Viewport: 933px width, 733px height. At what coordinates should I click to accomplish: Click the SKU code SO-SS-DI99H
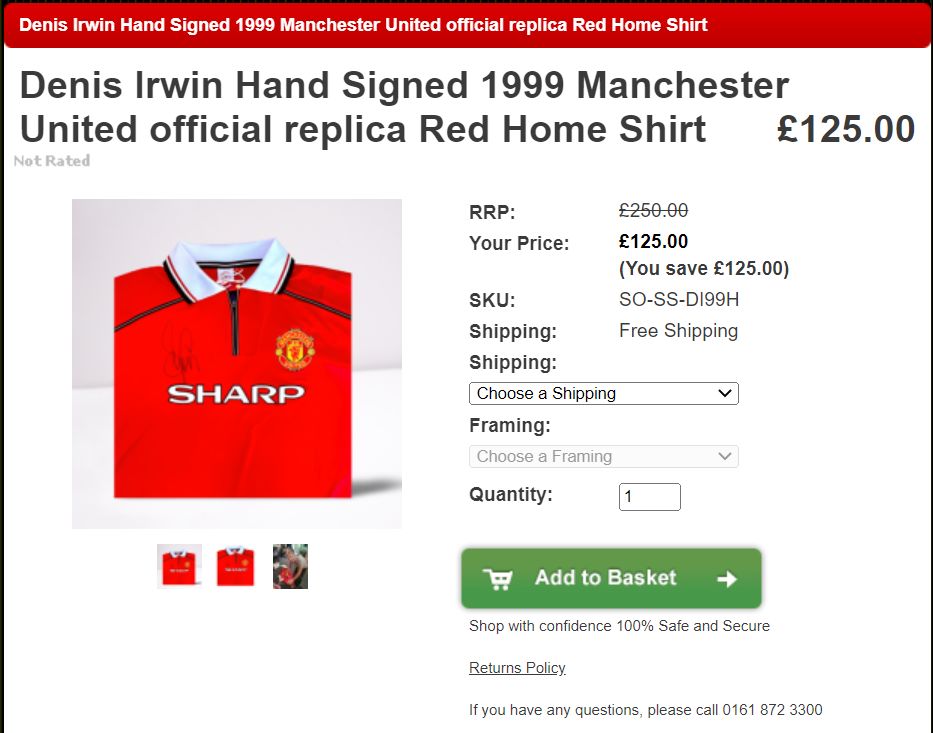[x=679, y=299]
